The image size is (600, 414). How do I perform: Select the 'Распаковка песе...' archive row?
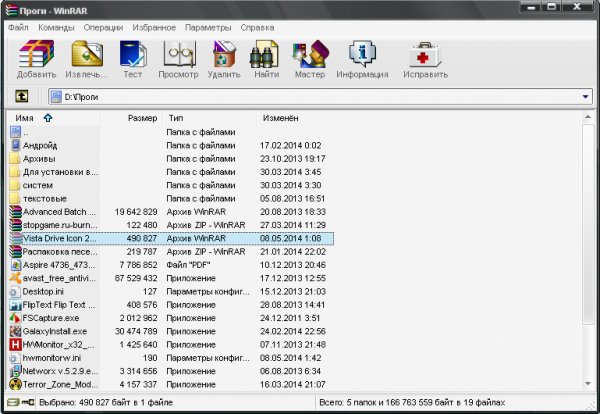pos(171,251)
